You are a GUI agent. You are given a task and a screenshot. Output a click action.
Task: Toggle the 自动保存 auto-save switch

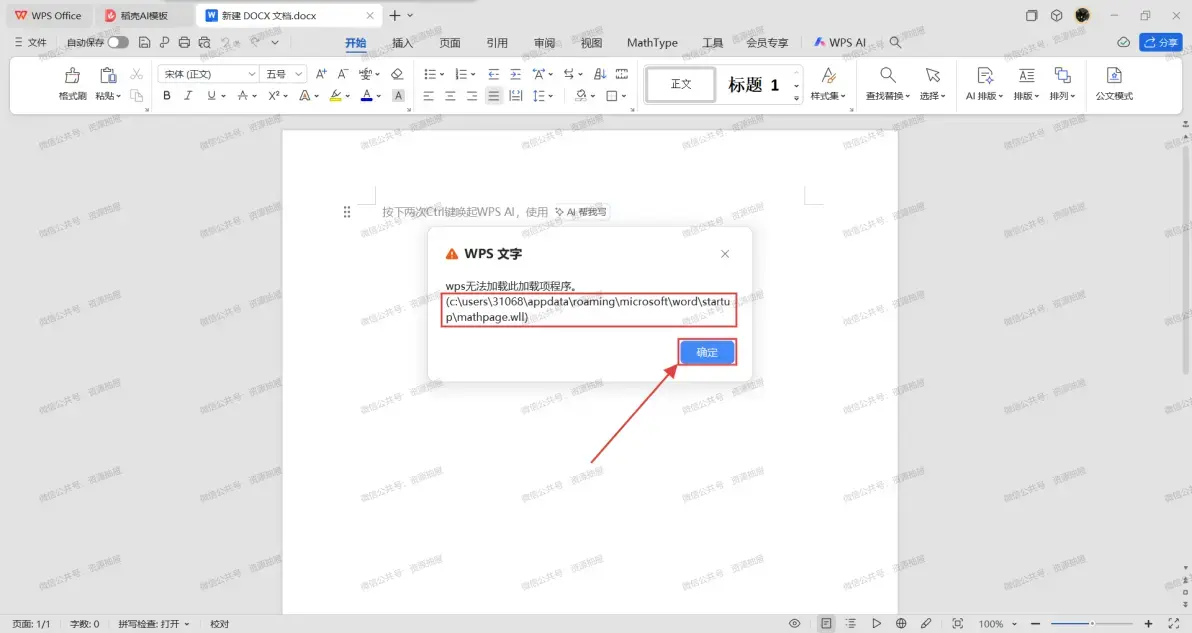118,43
